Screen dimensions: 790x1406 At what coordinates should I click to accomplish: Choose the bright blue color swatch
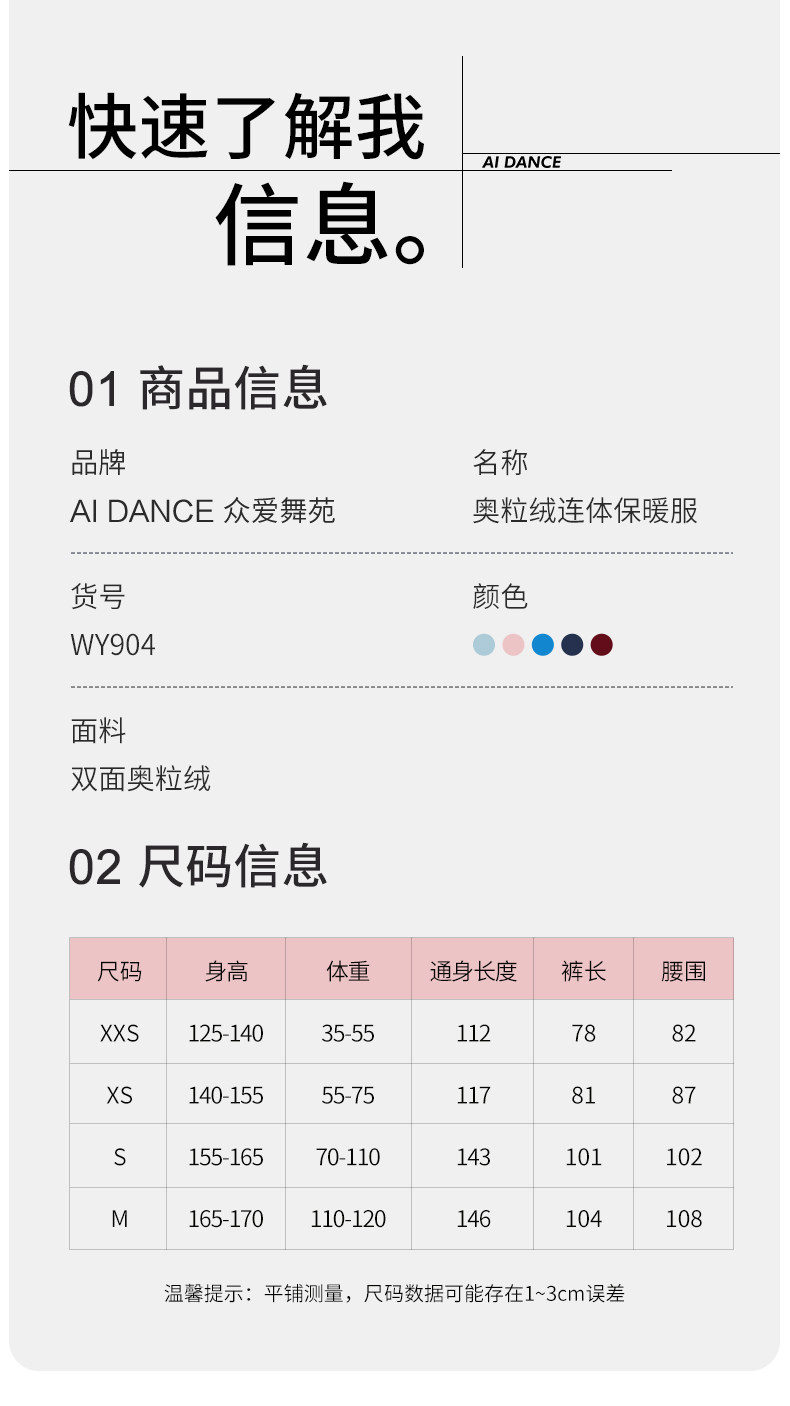pyautogui.click(x=543, y=645)
